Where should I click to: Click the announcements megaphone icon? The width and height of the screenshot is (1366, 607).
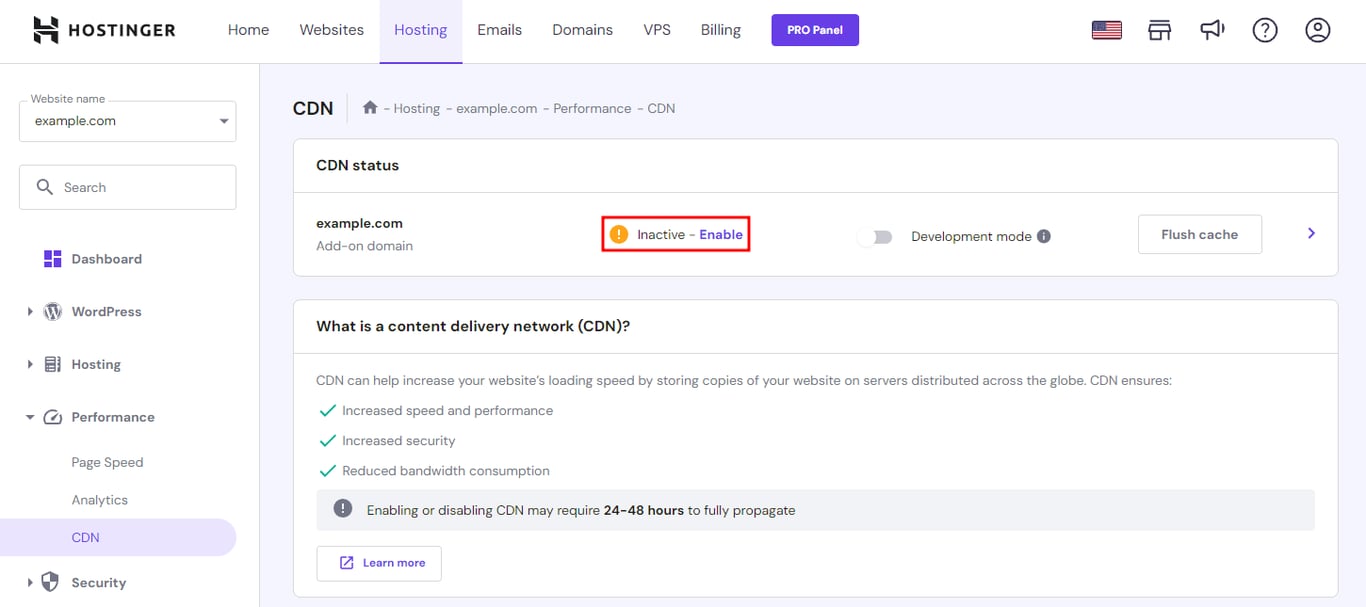(1212, 30)
